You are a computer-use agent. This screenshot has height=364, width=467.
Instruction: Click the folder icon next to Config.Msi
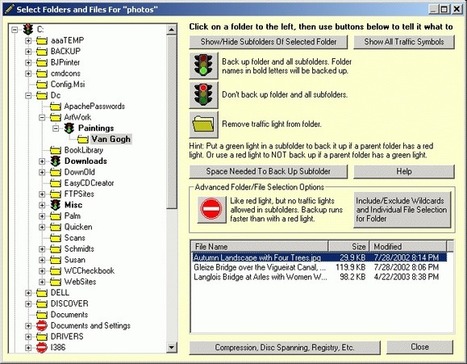pyautogui.click(x=42, y=84)
